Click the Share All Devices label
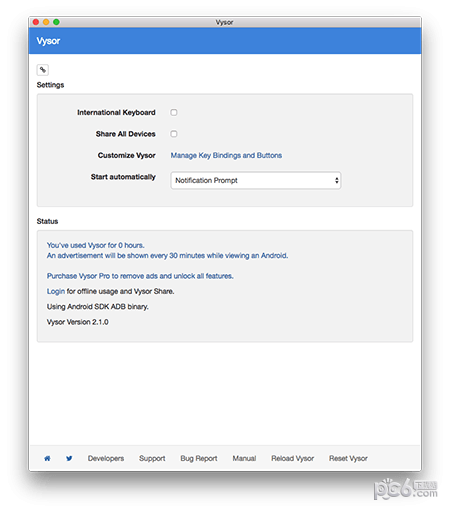 pos(126,134)
